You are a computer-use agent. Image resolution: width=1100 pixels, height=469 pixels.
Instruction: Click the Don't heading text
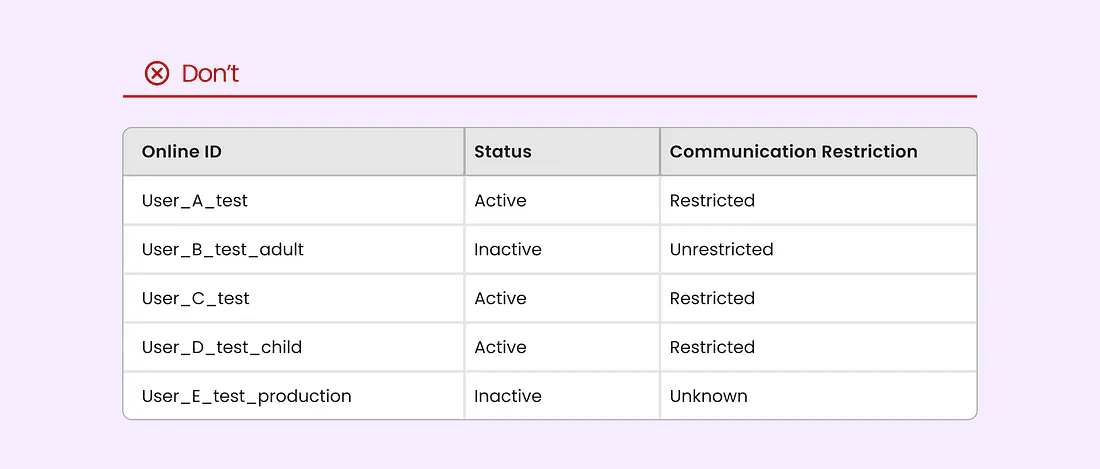[x=210, y=73]
